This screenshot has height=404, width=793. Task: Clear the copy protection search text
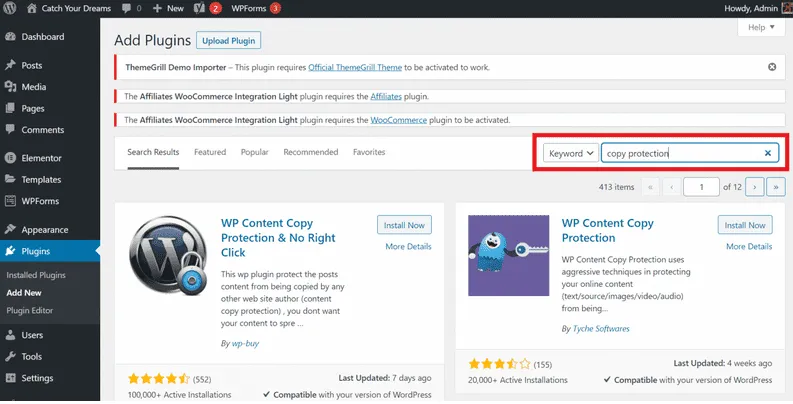[x=768, y=153]
